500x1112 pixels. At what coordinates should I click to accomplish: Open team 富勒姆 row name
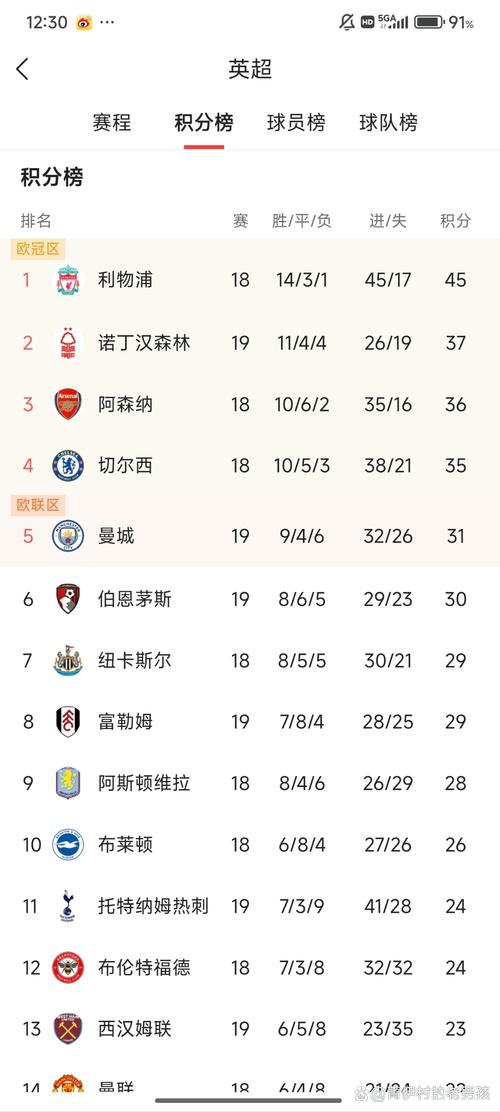[x=126, y=722]
